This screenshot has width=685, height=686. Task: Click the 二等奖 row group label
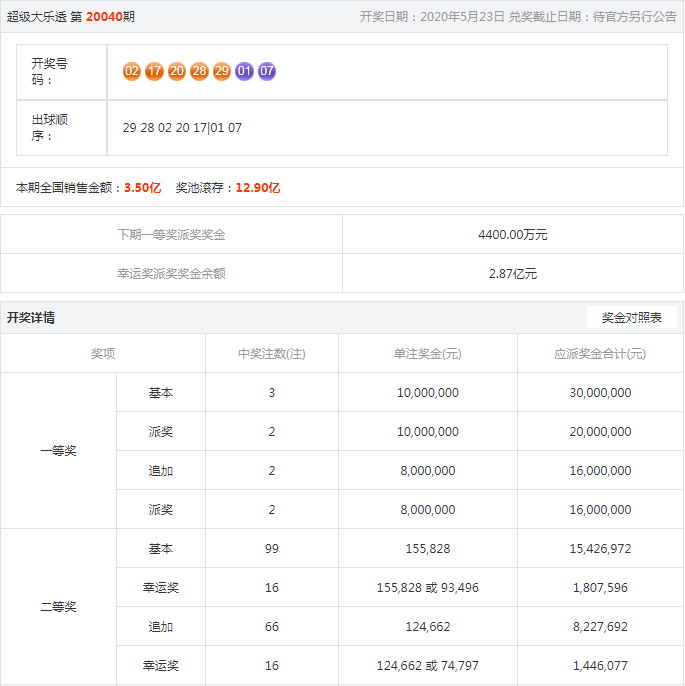58,607
